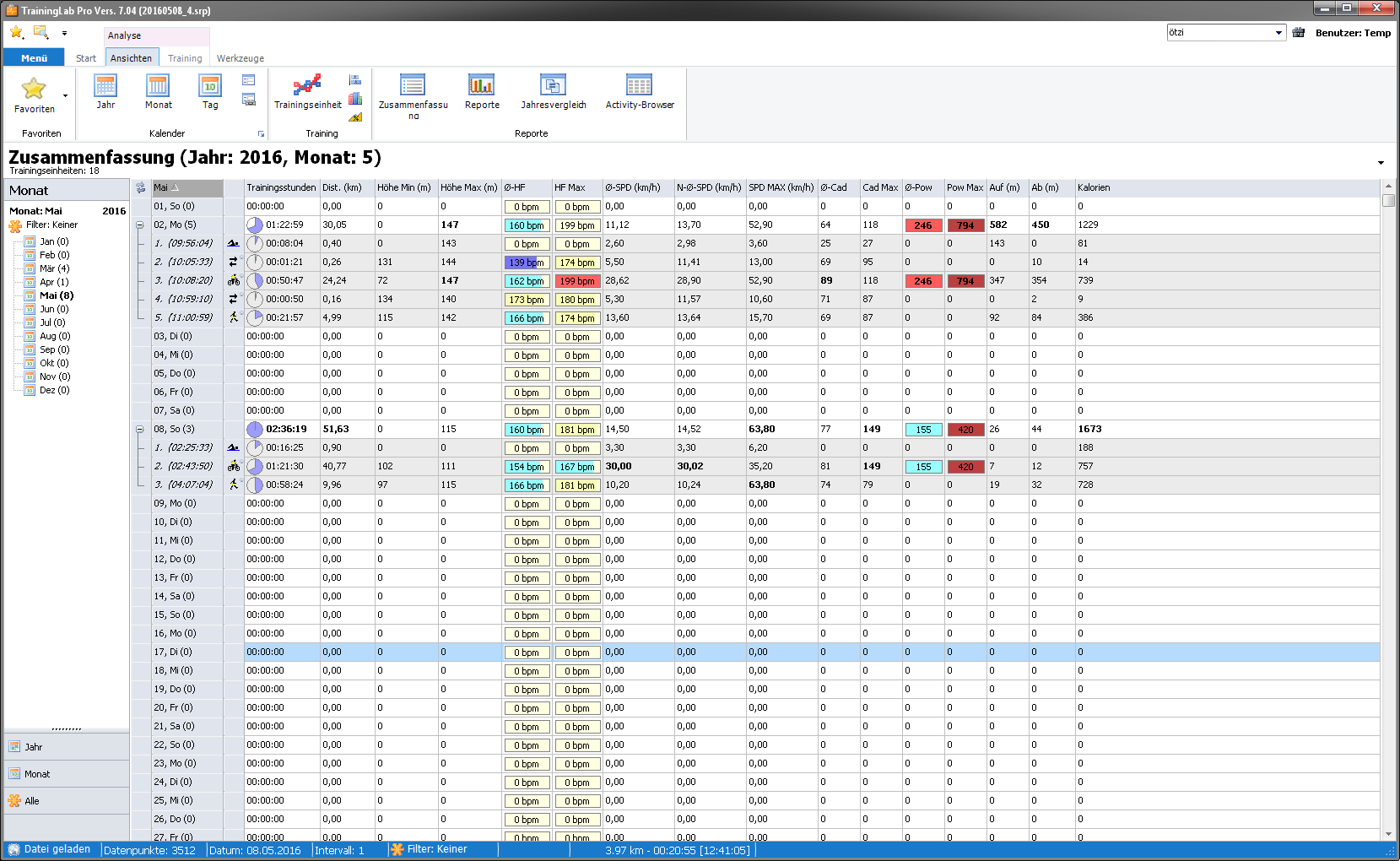The height and width of the screenshot is (861, 1400).
Task: Click the transition icon of session 10:05:33
Action: (x=233, y=262)
